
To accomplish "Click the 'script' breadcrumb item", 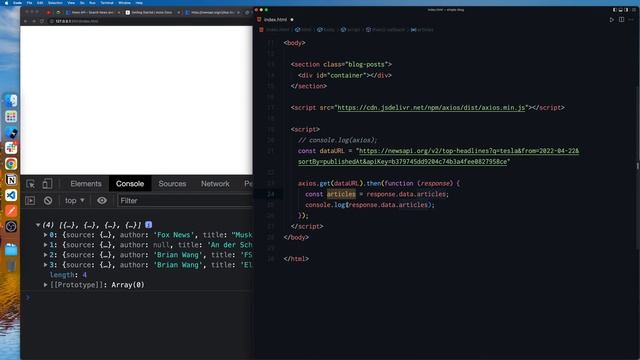I will [x=351, y=30].
